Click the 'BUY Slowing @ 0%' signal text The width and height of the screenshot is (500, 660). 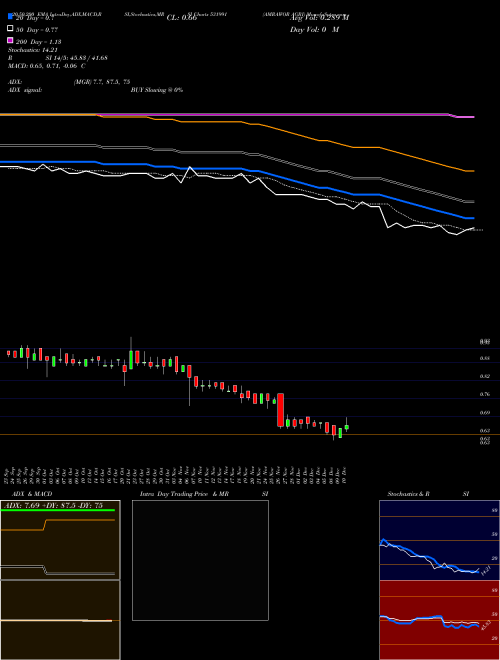[x=157, y=90]
